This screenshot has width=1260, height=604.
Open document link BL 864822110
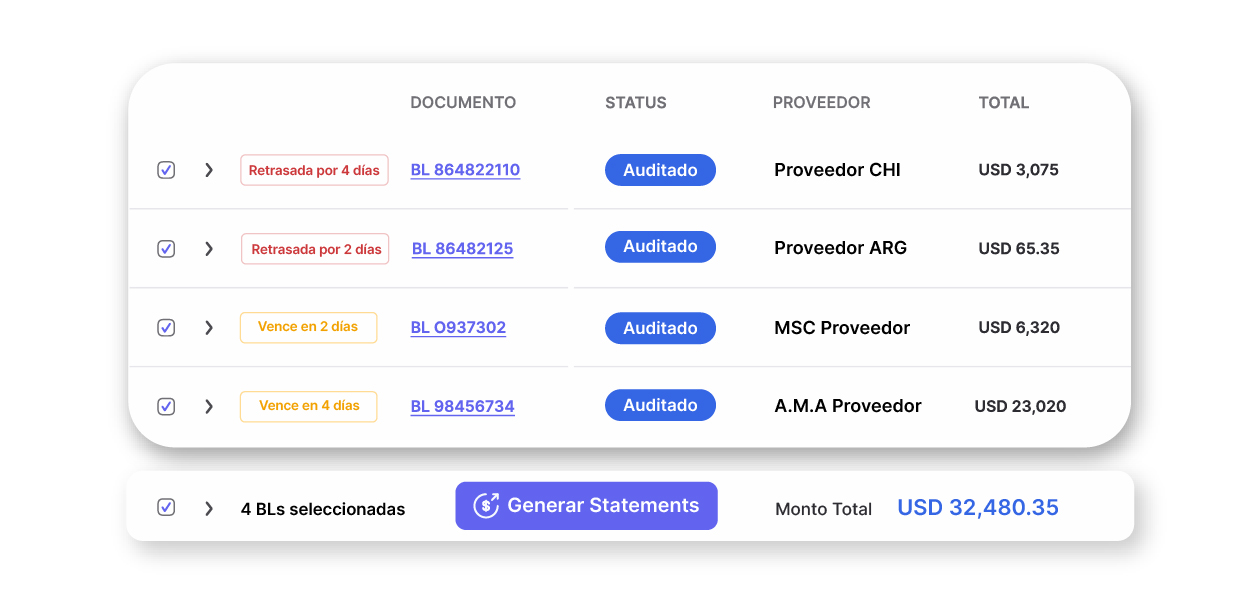click(x=465, y=170)
